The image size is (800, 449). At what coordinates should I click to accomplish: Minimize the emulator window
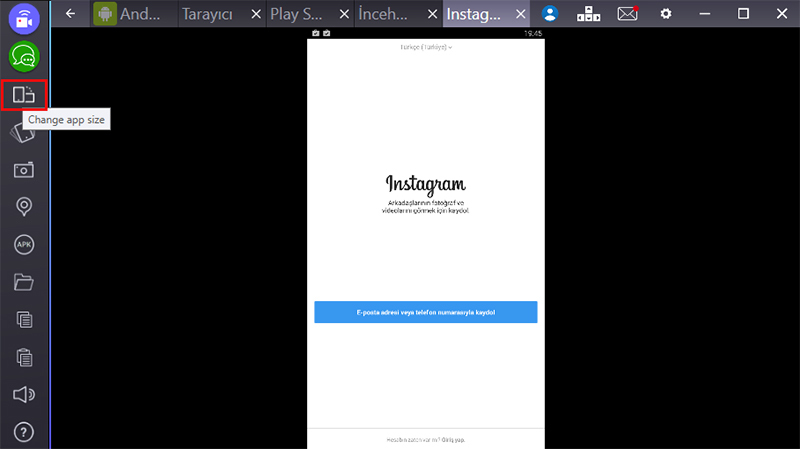705,14
